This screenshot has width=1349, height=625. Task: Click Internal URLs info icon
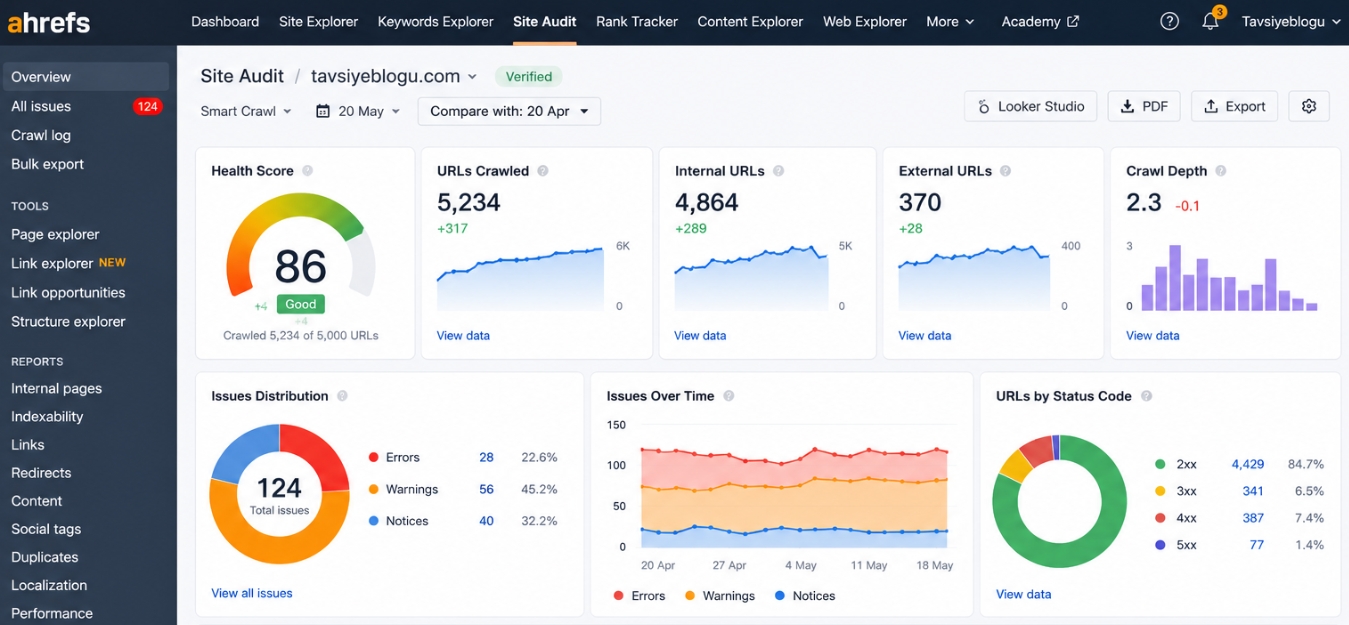778,171
